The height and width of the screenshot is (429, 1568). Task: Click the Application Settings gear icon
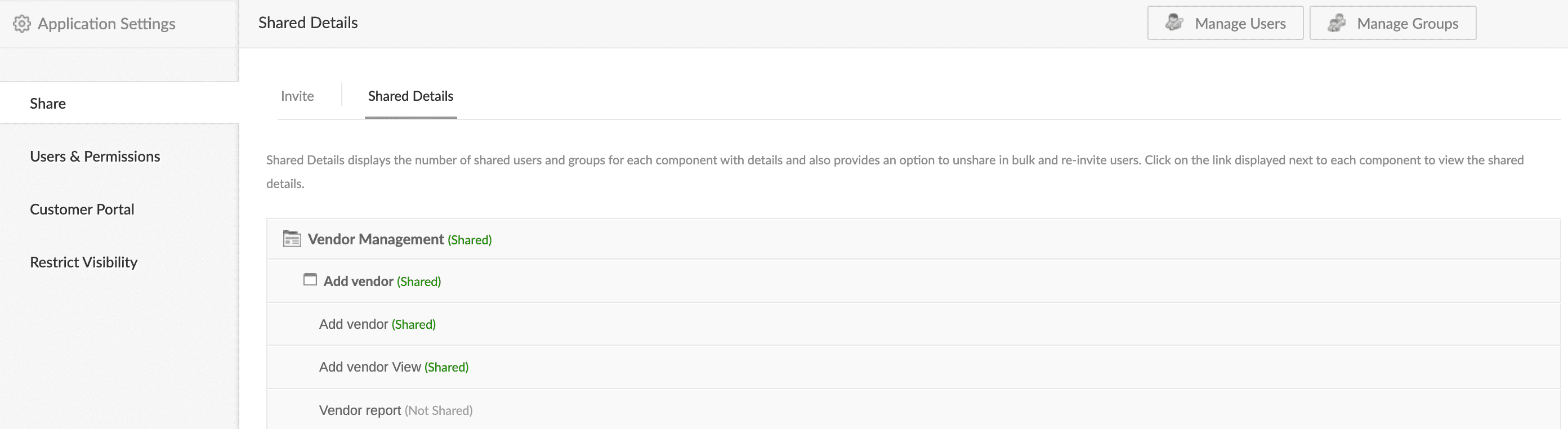tap(22, 24)
